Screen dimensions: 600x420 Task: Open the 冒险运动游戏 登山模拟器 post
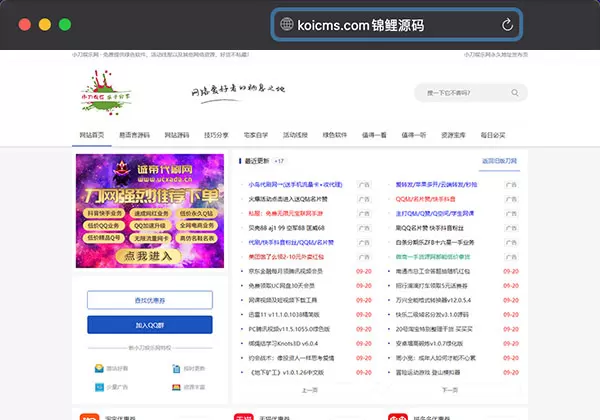coord(428,372)
